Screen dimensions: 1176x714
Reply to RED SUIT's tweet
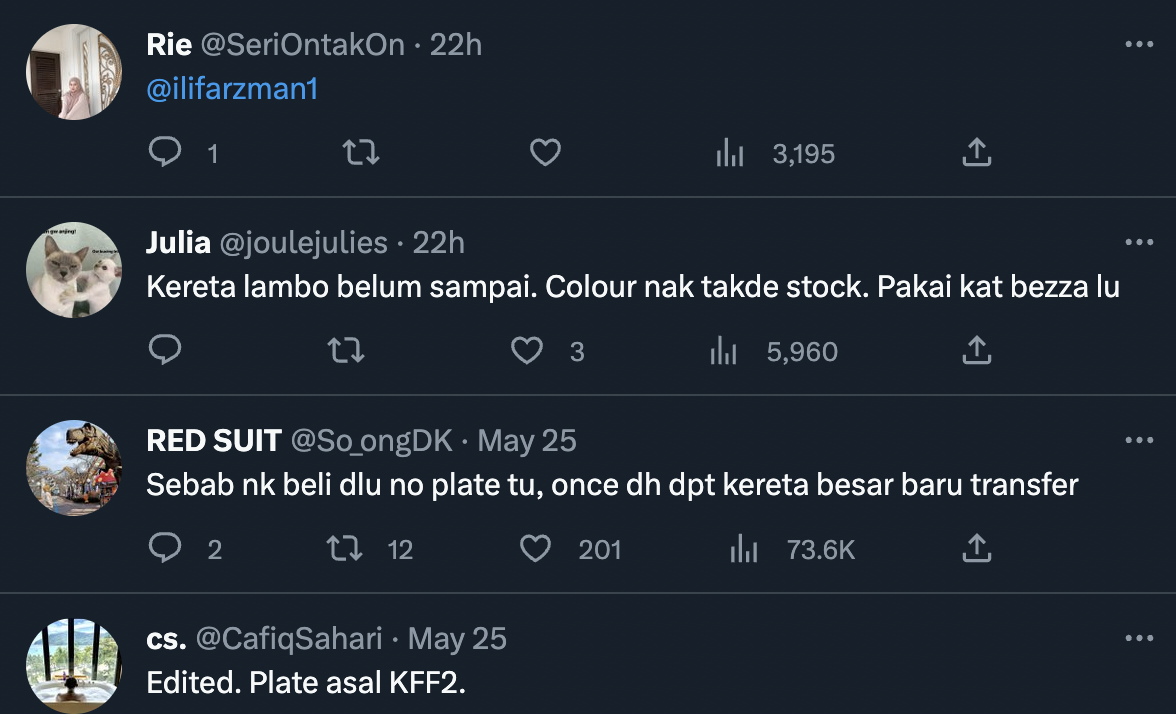click(165, 549)
